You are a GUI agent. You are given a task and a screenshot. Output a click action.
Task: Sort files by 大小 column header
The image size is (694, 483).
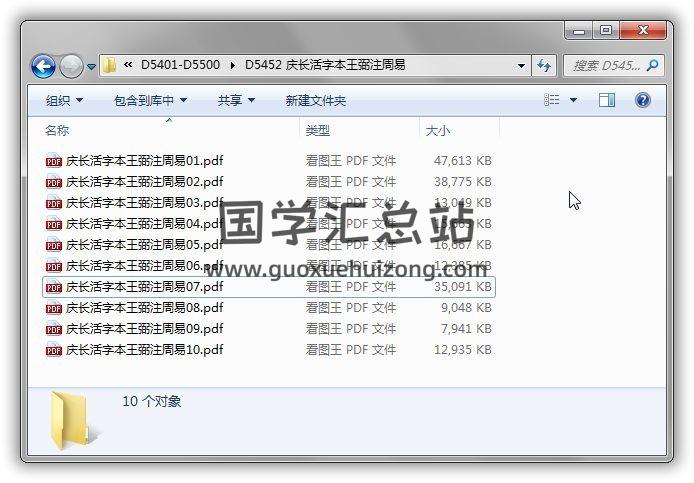[459, 131]
